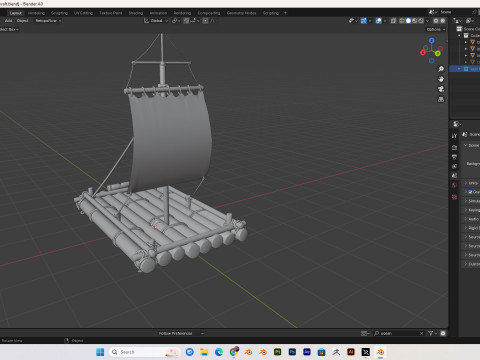Viewport: 480px width, 360px height.
Task: Collapse the Collection tree in outliner
Action: (459, 35)
